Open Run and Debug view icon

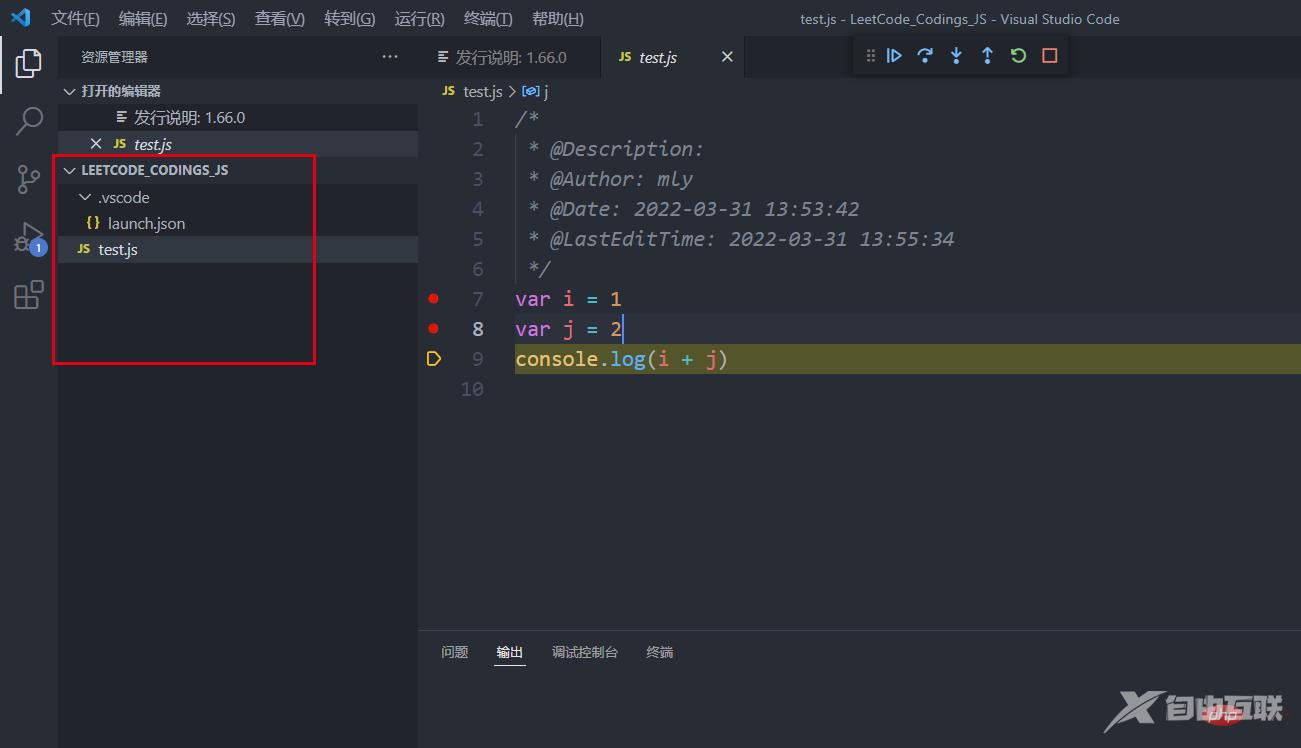[x=28, y=237]
